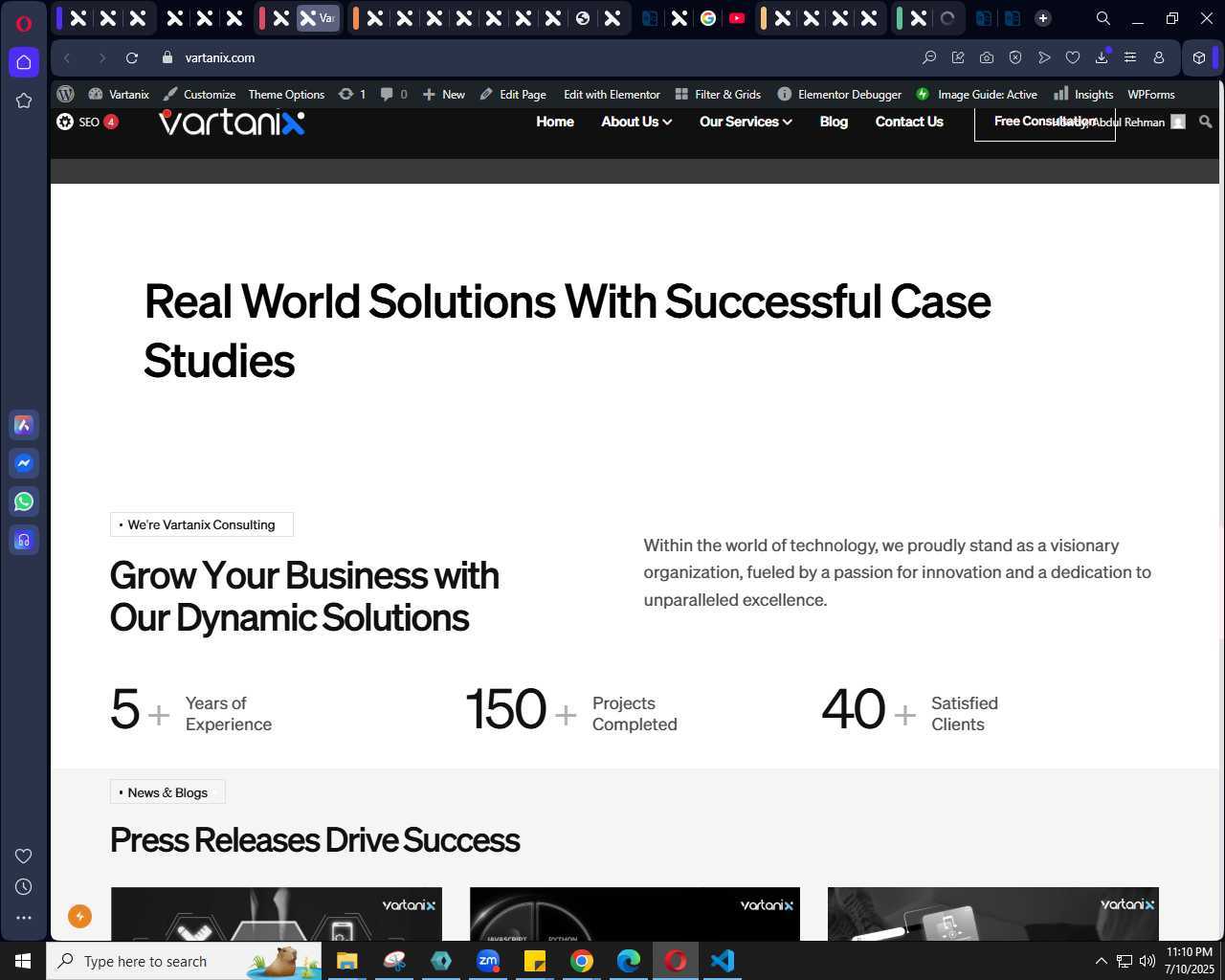1225x980 pixels.
Task: Open the Opera main menu logo
Action: click(24, 23)
